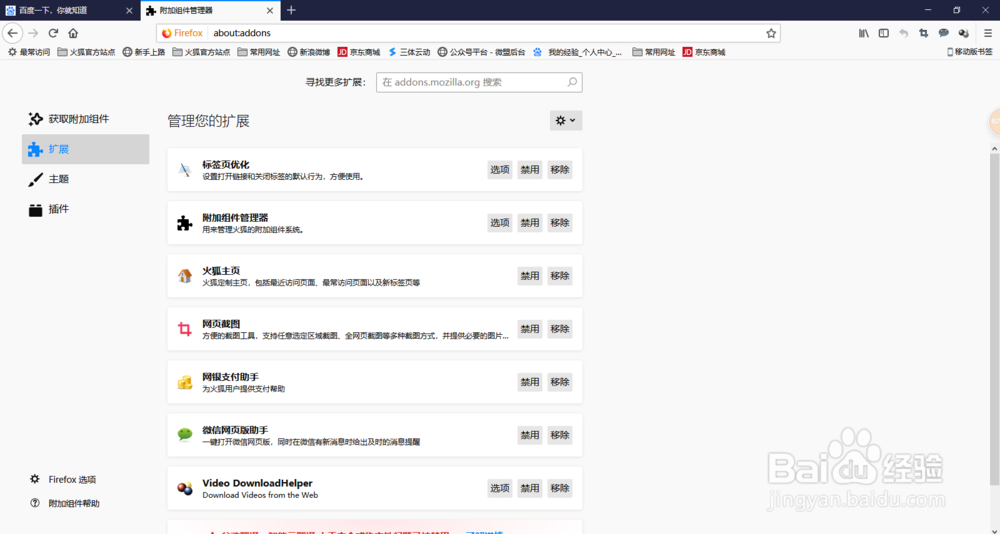Open the 新浪微博 bookmark
Image resolution: width=1000 pixels, height=534 pixels.
click(309, 52)
